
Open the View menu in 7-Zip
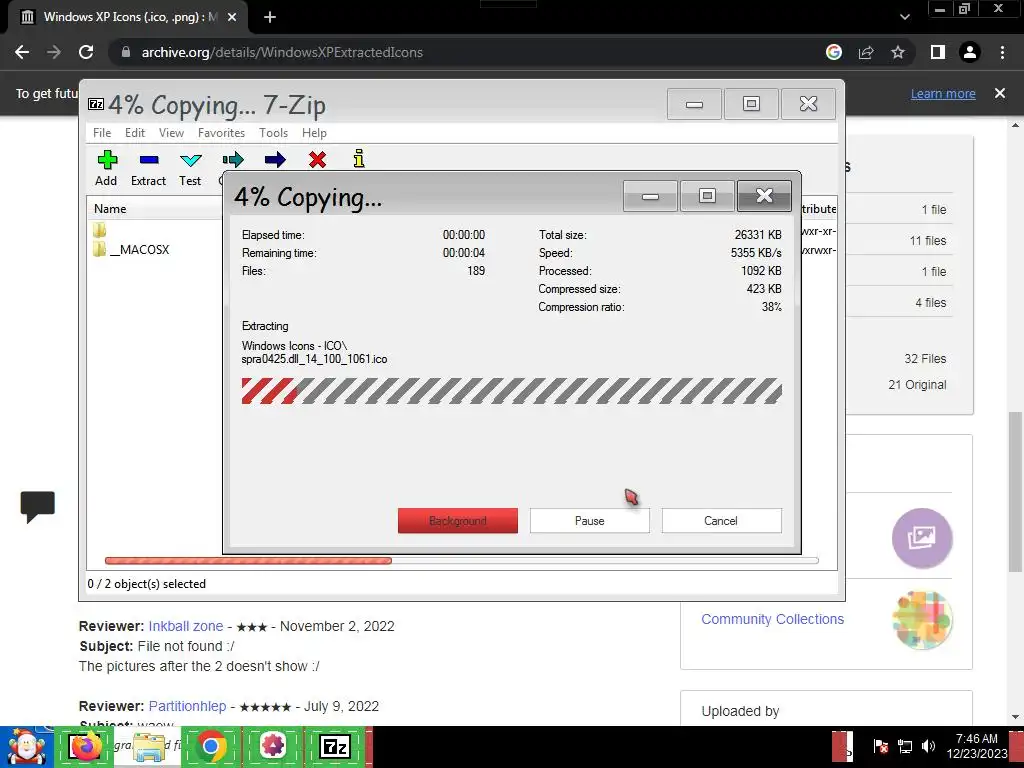click(x=171, y=133)
